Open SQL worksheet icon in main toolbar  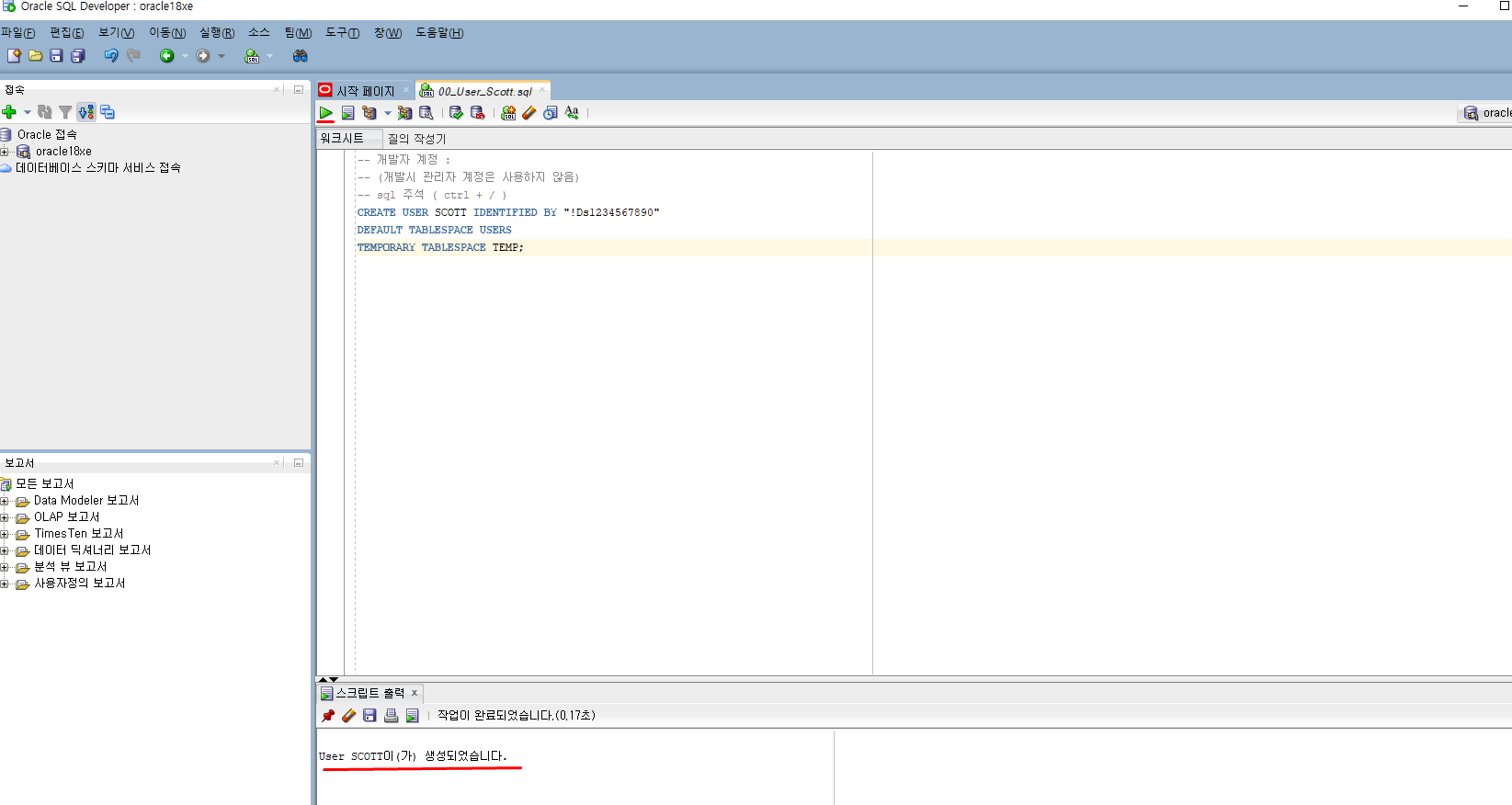(252, 56)
